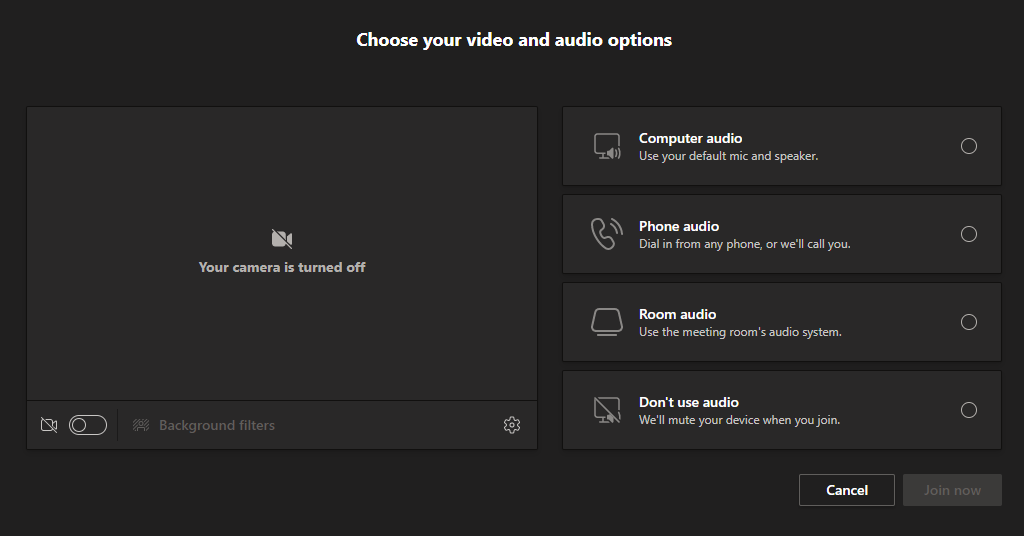Click the camera preview area

click(x=282, y=254)
